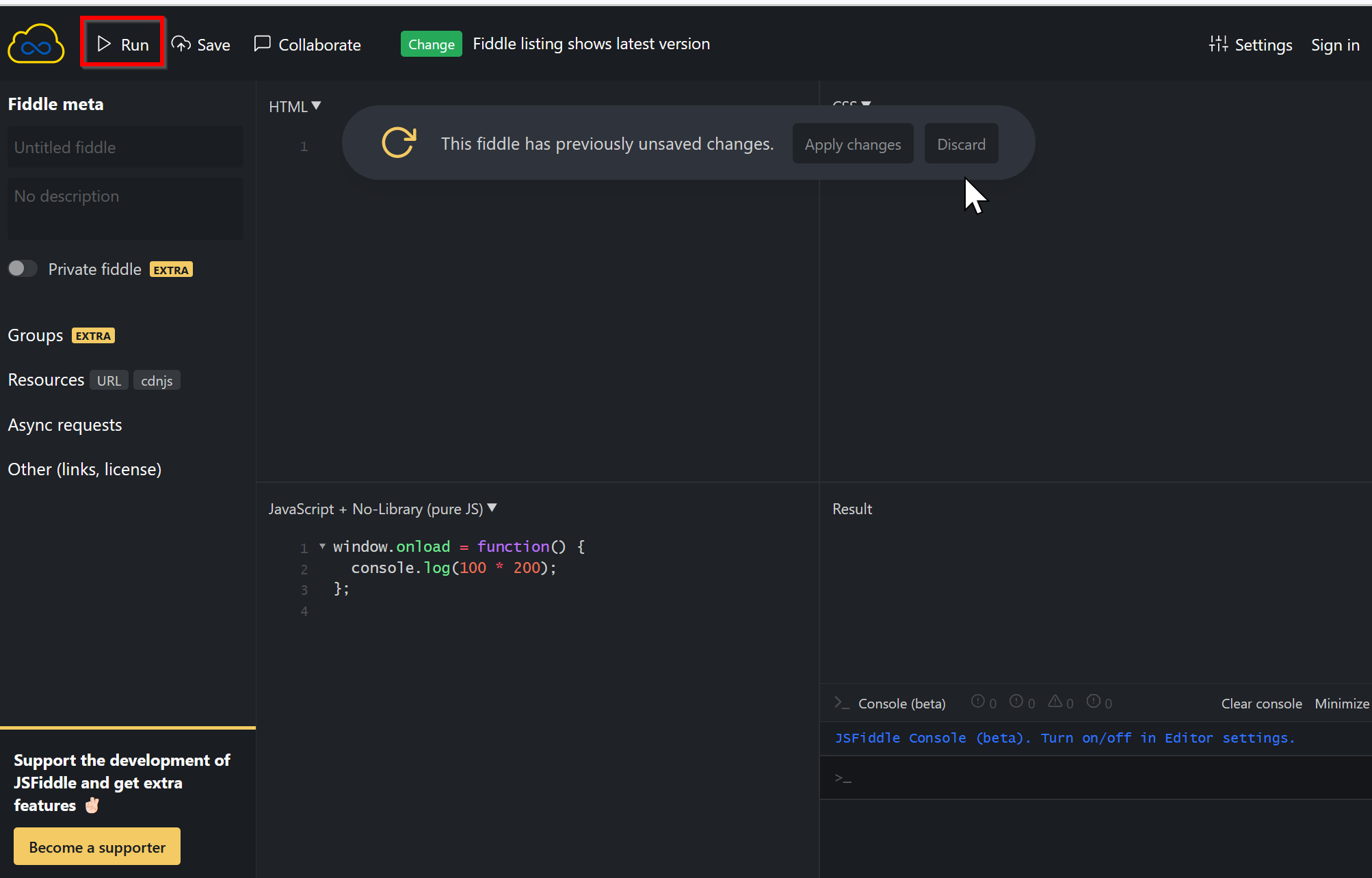Click the warning triangle counter icon
1372x878 pixels.
point(1055,702)
